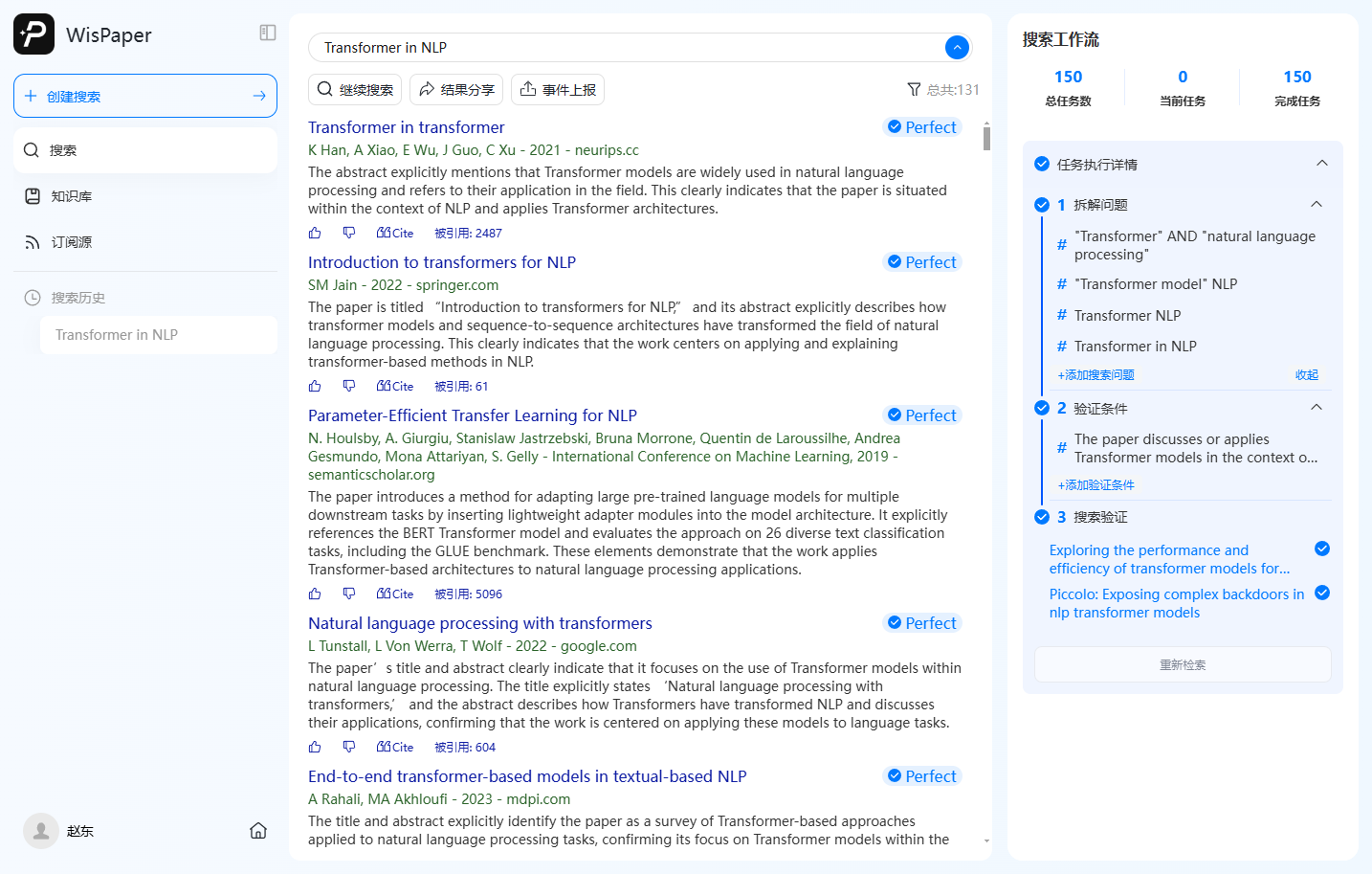Screen dimensions: 1372x874
Task: Open Natural language processing with transformers
Action: point(480,623)
